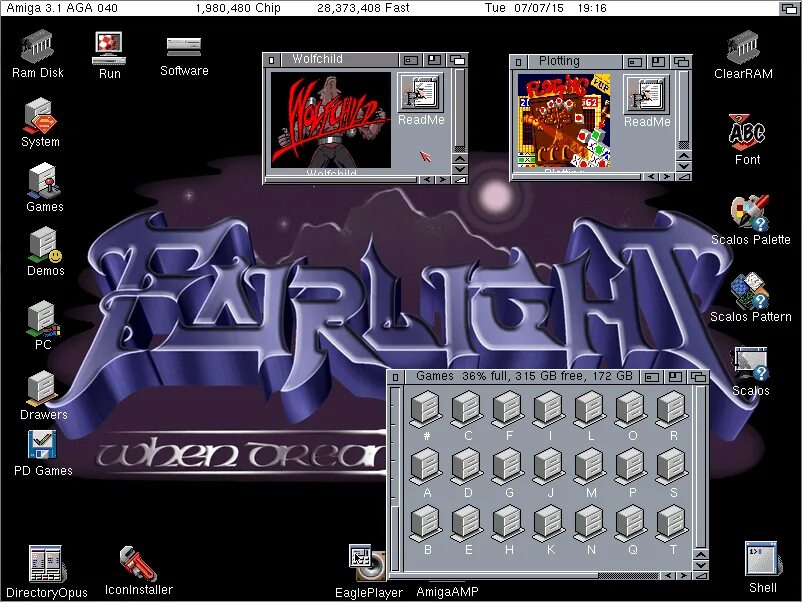
Task: Open the A drawer in Games window
Action: 427,472
